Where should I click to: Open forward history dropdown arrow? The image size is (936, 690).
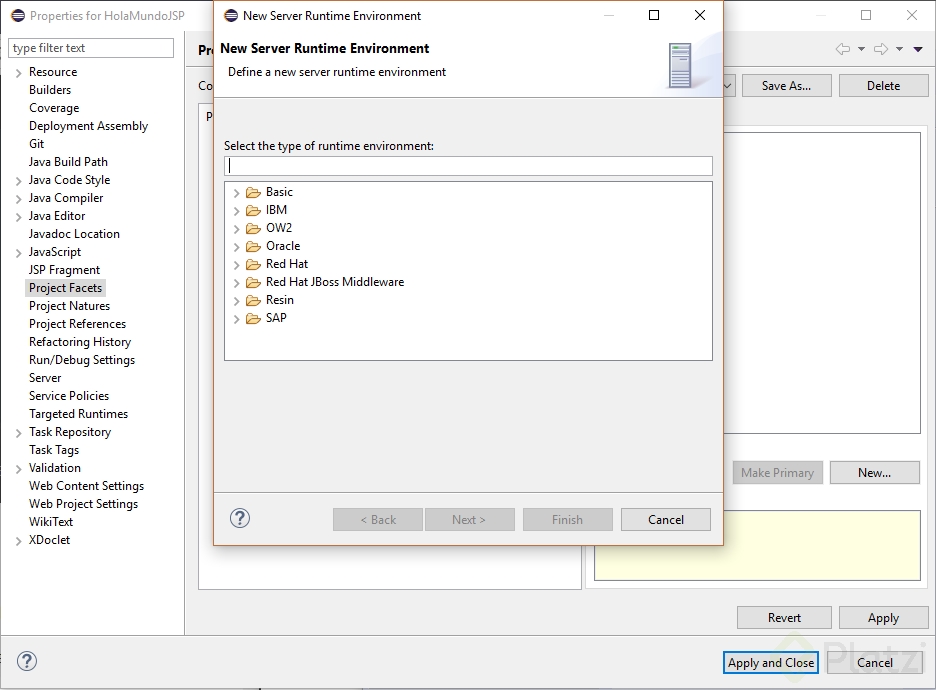pyautogui.click(x=900, y=50)
